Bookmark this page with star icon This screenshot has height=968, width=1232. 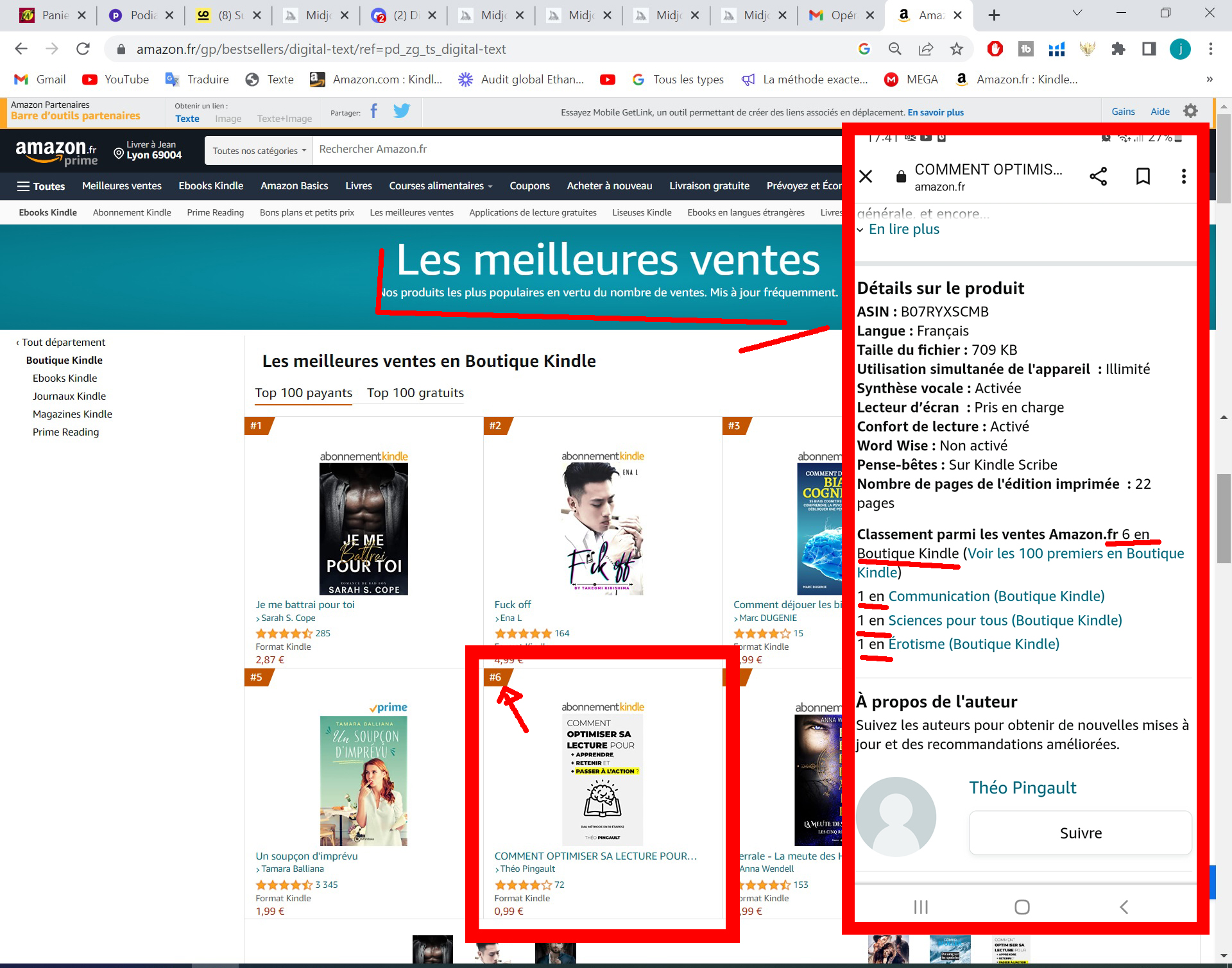pos(957,49)
